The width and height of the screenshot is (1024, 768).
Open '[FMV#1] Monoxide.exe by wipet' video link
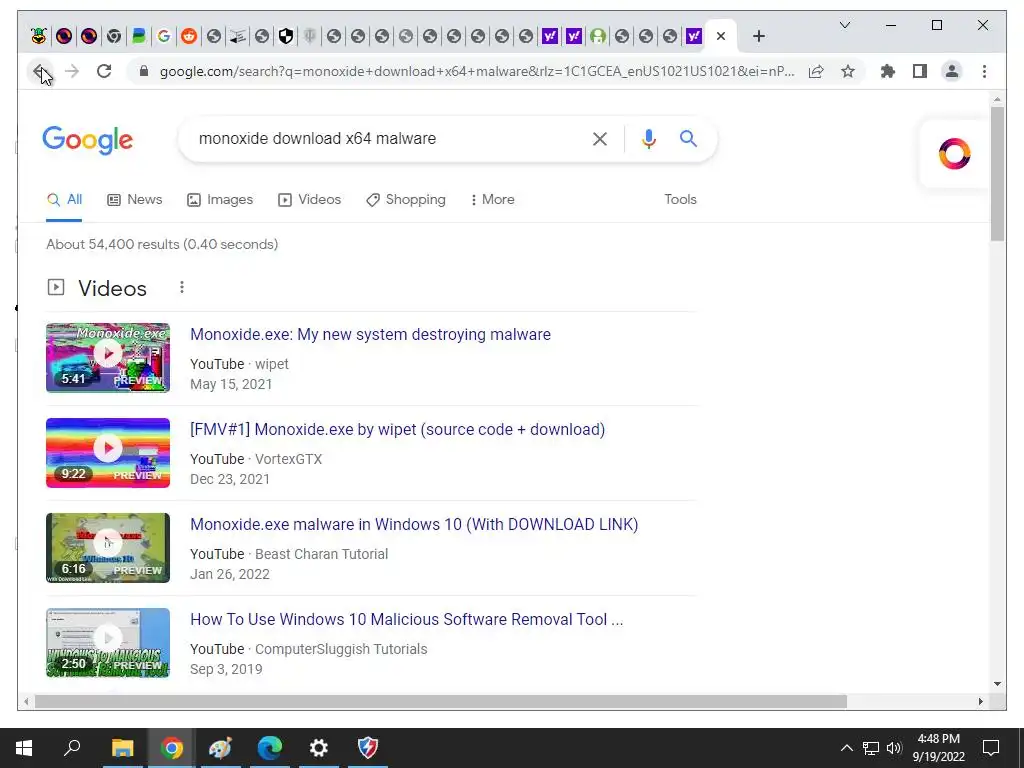point(398,429)
